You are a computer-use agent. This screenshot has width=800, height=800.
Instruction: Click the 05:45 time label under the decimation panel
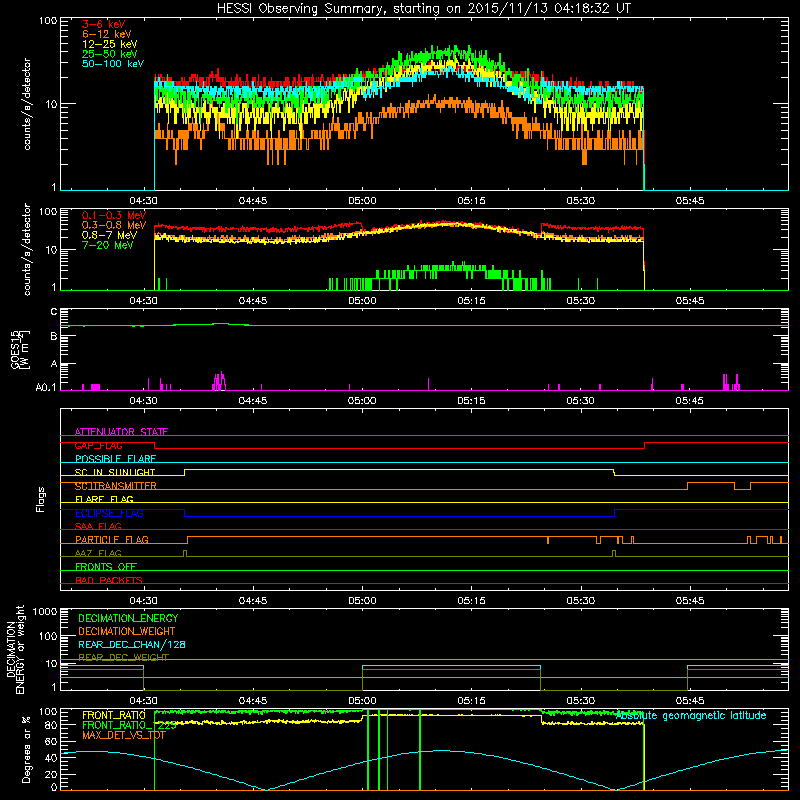(x=689, y=701)
